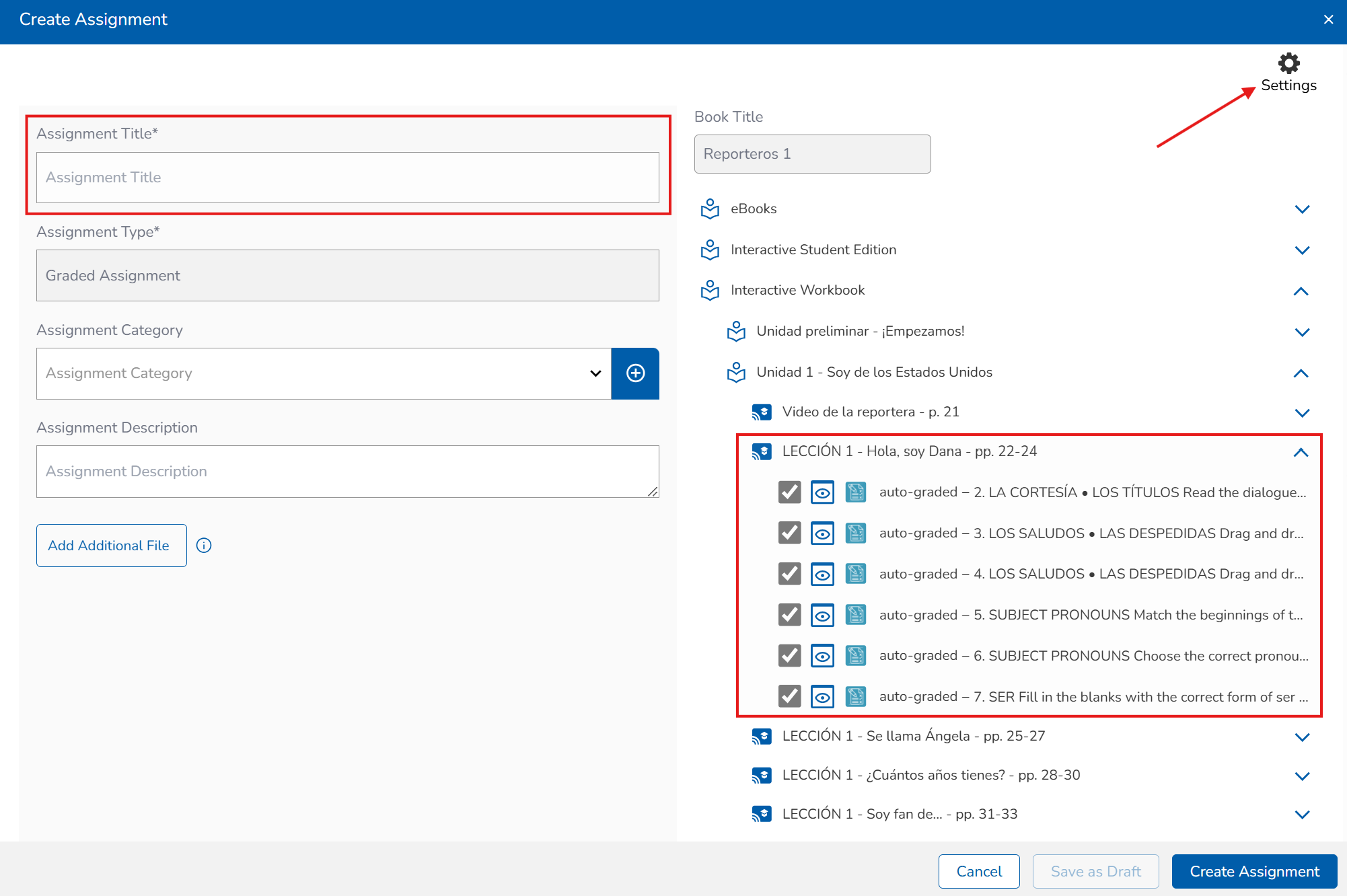
Task: Click the Cancel button
Action: [979, 871]
